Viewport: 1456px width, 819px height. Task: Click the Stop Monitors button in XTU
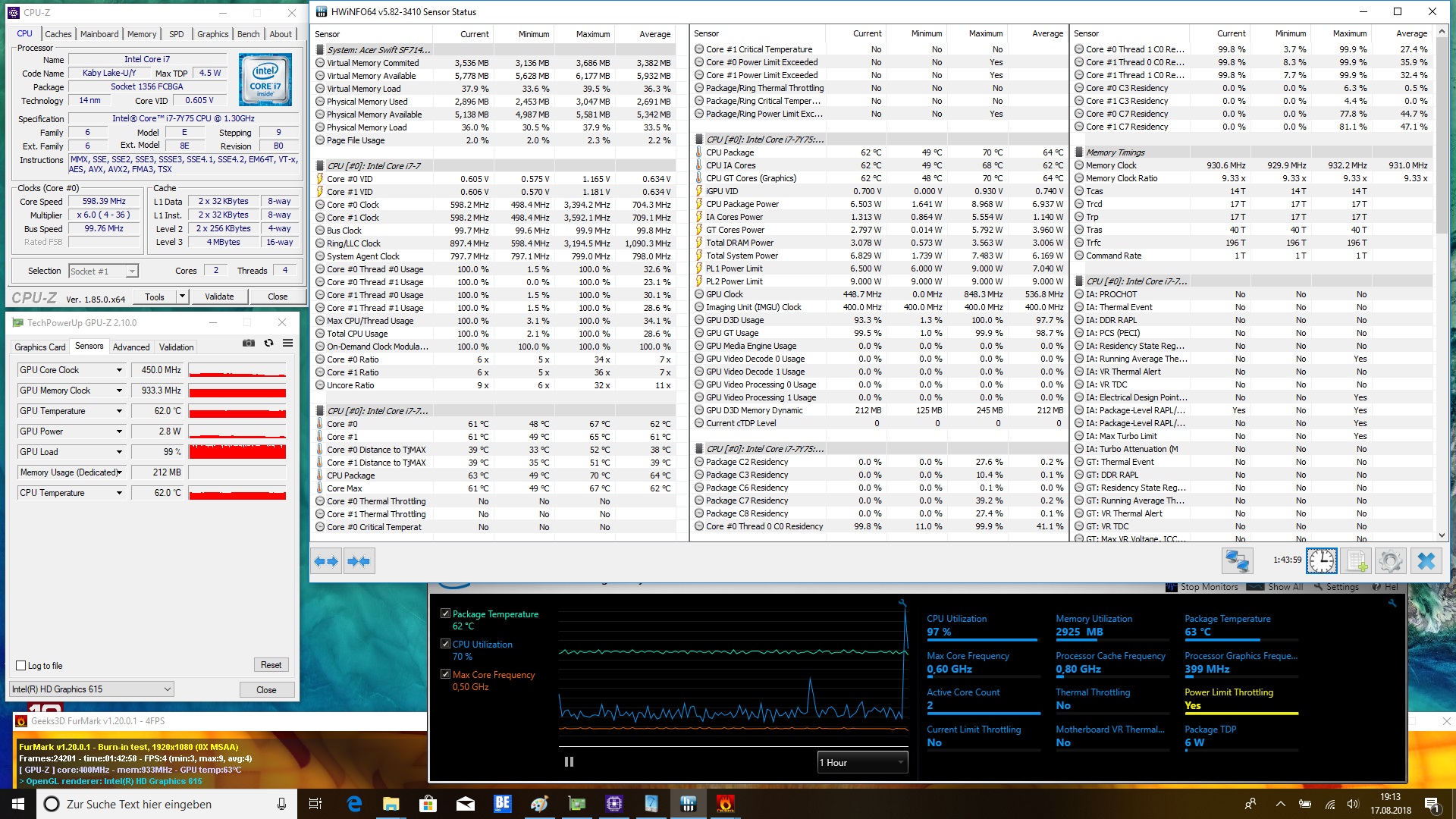1202,587
